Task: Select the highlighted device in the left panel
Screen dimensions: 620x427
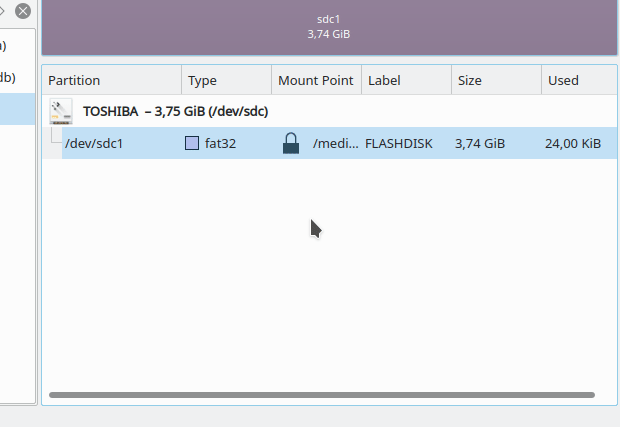Action: click(17, 109)
